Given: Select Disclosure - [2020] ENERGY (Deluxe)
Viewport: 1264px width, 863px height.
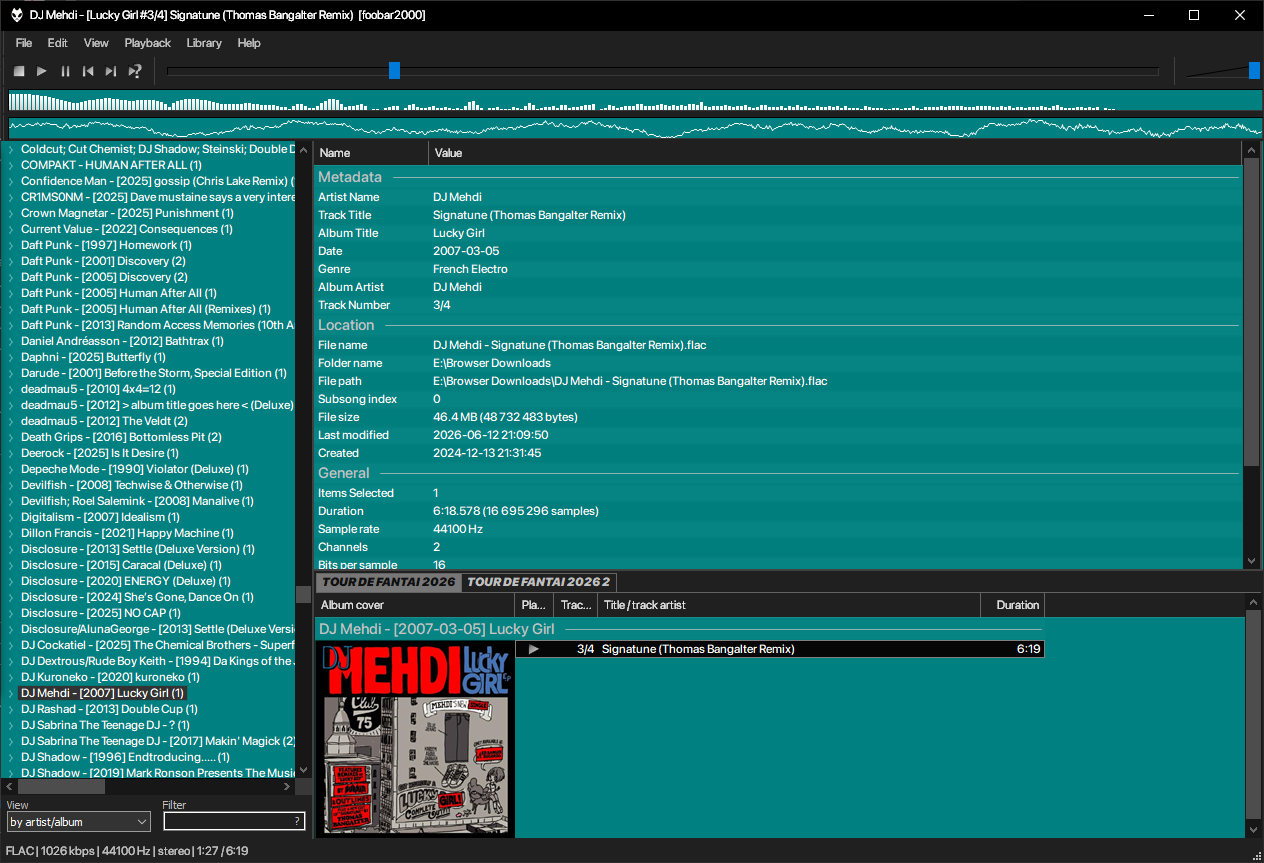Looking at the screenshot, I should tap(126, 581).
